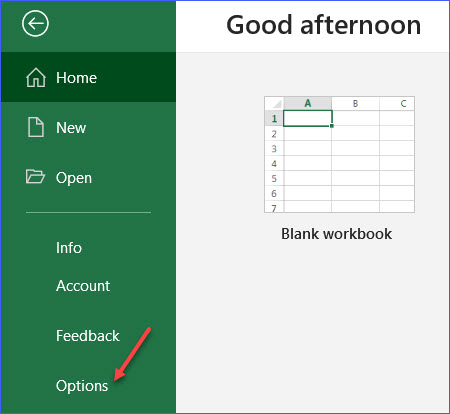Click the selected cell A1 in preview
The height and width of the screenshot is (414, 450).
(x=308, y=118)
